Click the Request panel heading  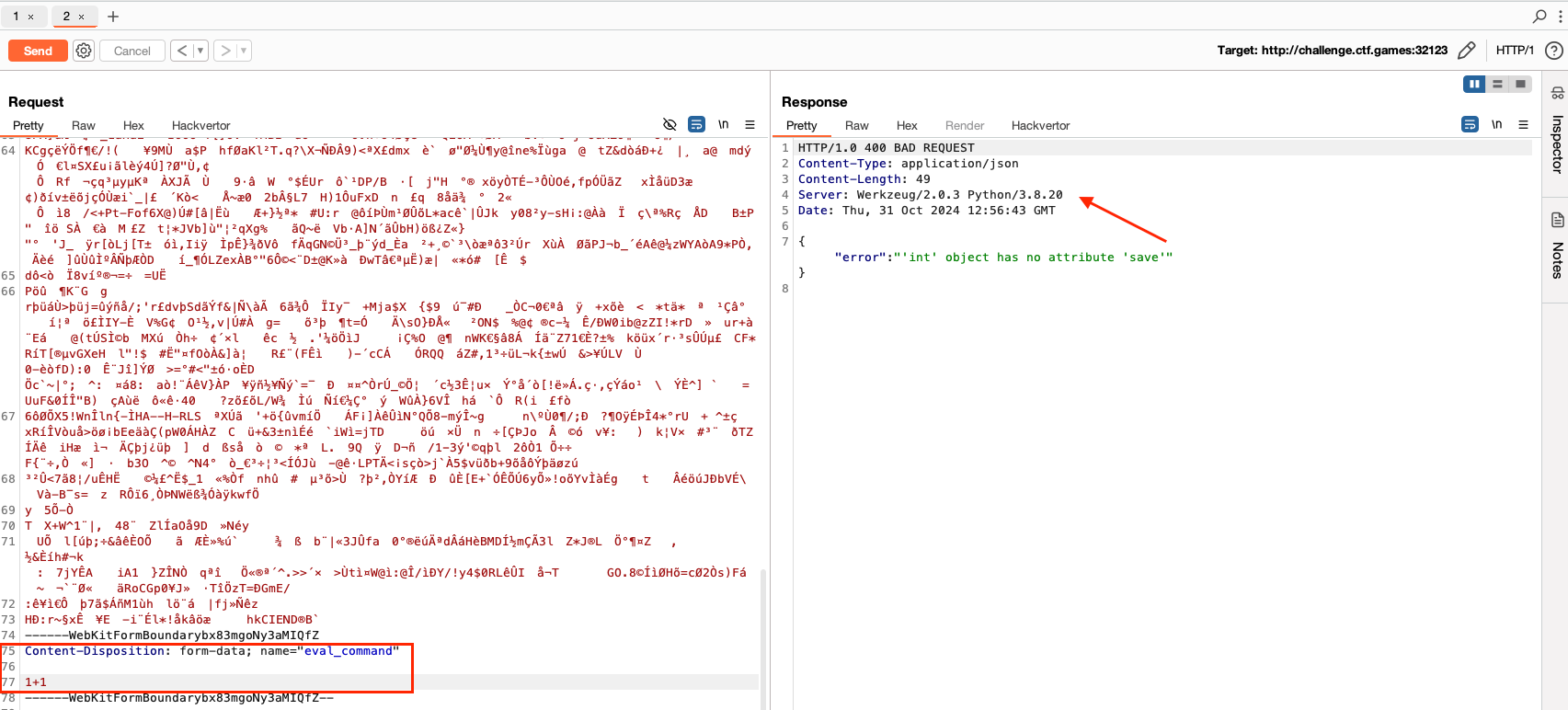pos(36,102)
